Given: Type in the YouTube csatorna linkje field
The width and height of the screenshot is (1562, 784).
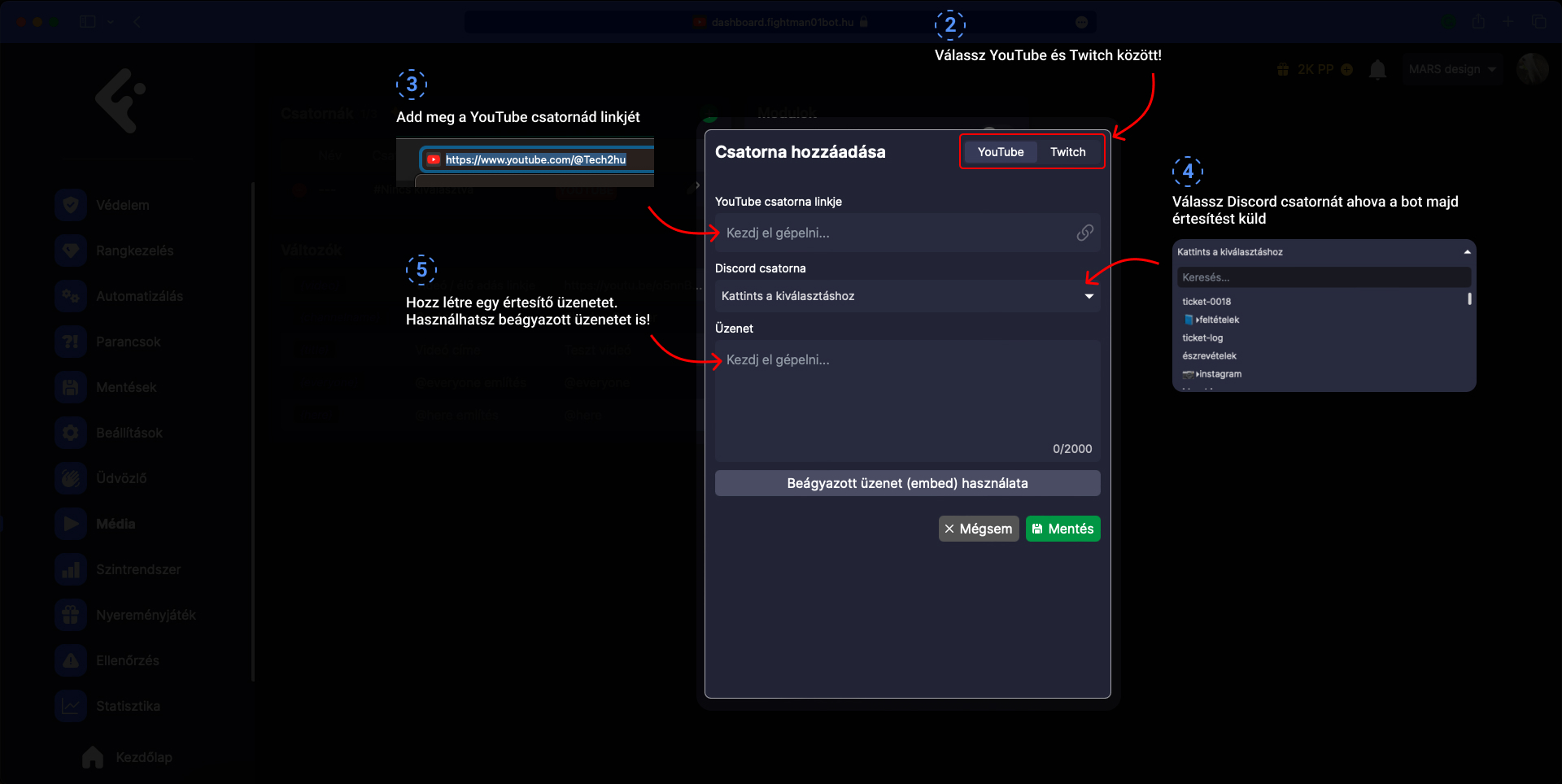Looking at the screenshot, I should point(895,233).
